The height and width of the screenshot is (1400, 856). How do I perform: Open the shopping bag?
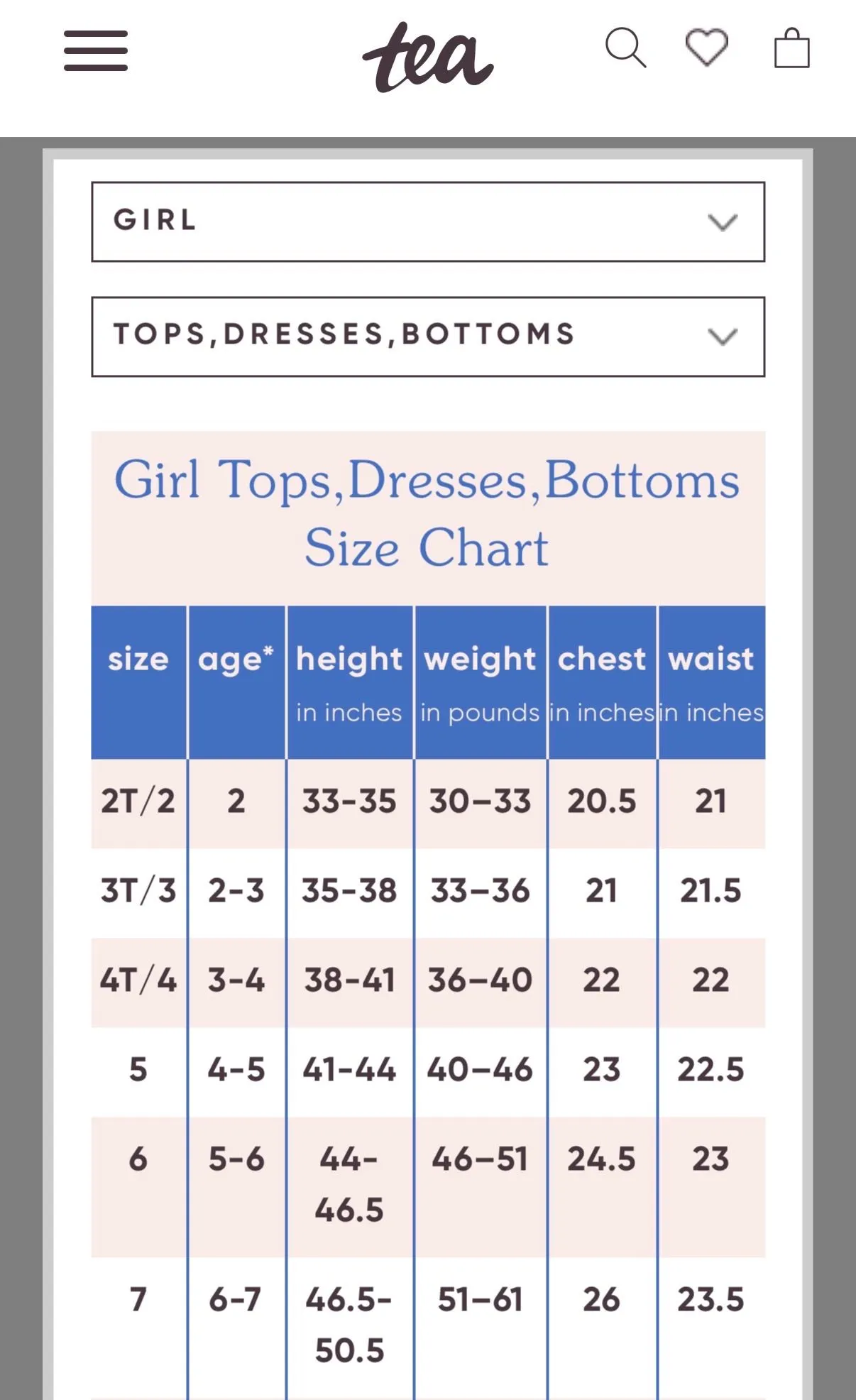(791, 48)
